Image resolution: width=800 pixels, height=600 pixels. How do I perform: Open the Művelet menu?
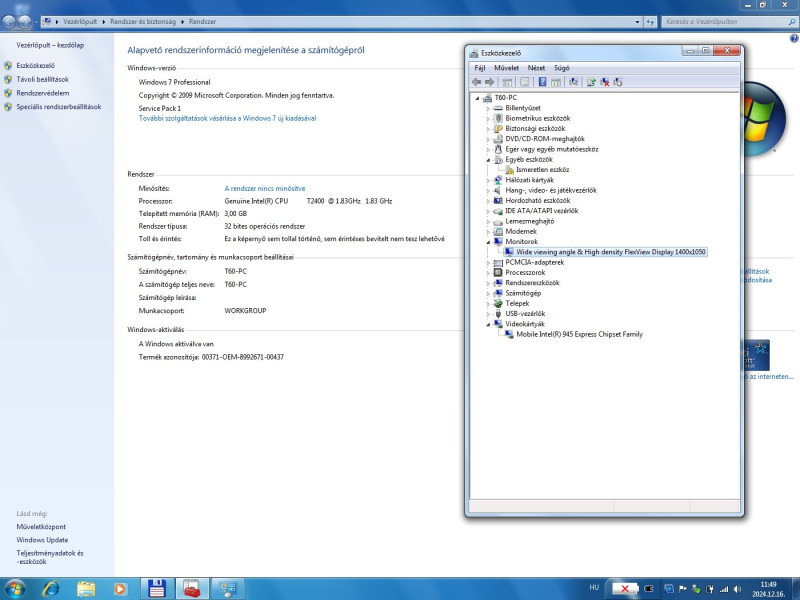point(506,68)
